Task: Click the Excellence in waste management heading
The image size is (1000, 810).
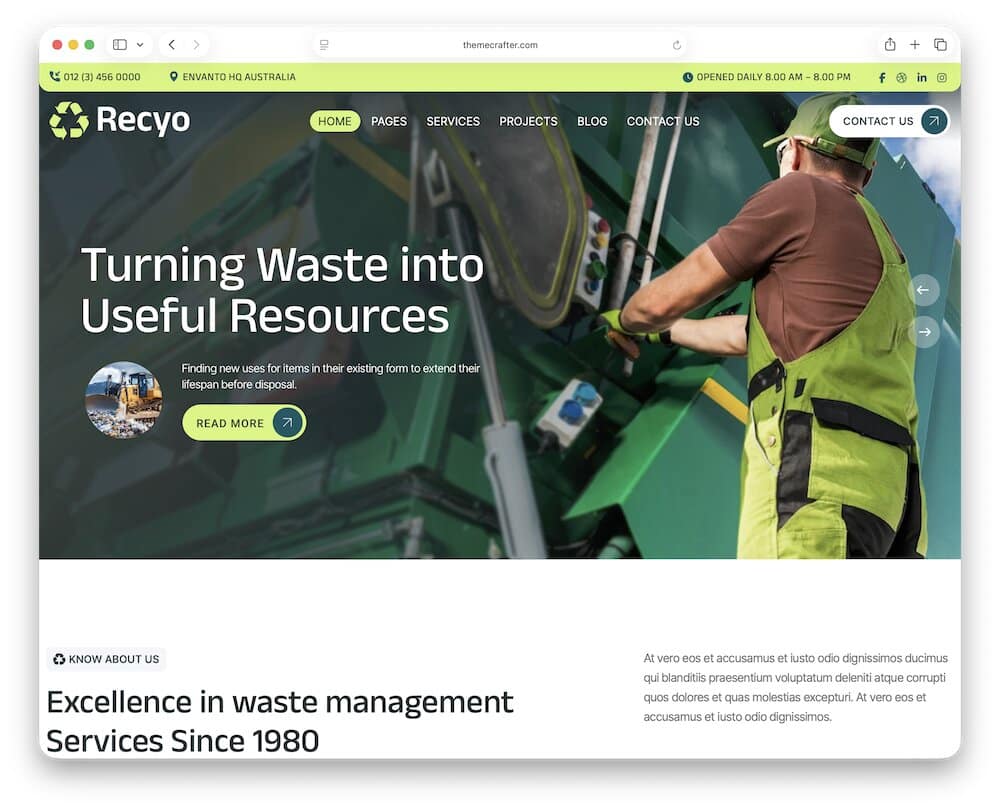Action: coord(279,721)
